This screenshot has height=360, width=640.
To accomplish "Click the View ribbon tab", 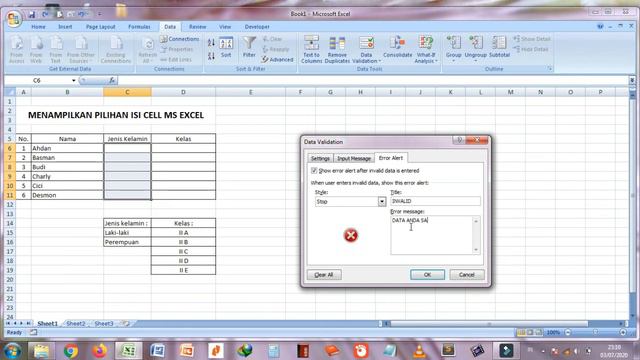I will [225, 27].
